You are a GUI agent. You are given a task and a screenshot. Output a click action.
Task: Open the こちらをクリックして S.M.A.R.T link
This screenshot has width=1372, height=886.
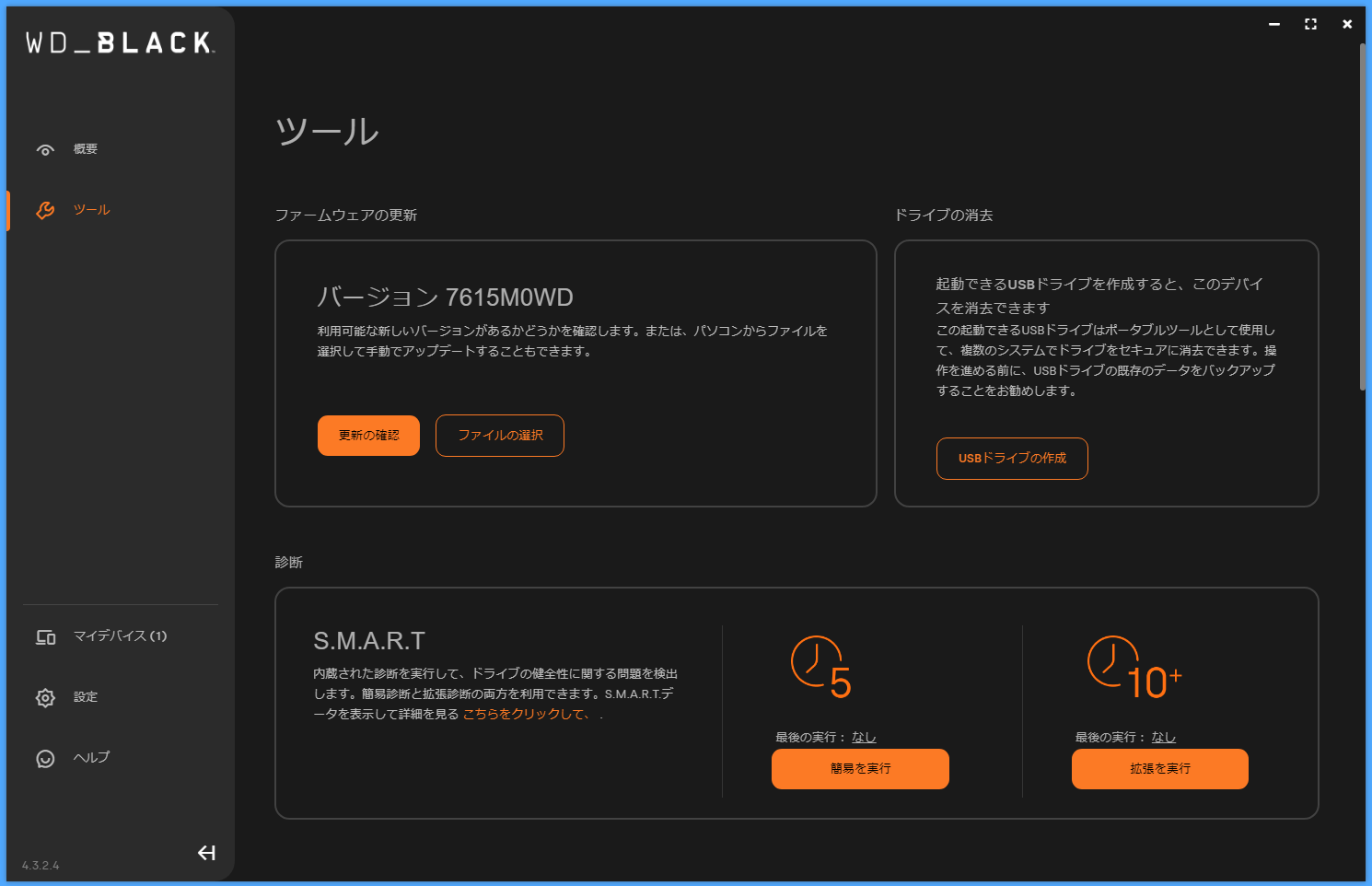(526, 715)
